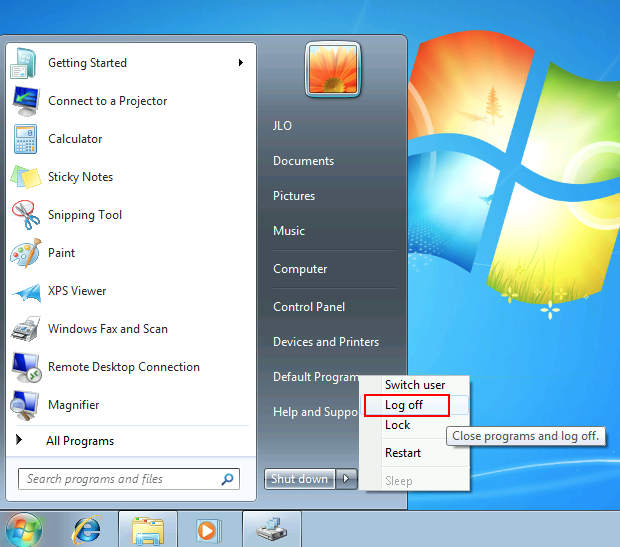620x547 pixels.
Task: Open Control Panel link
Action: pos(309,307)
